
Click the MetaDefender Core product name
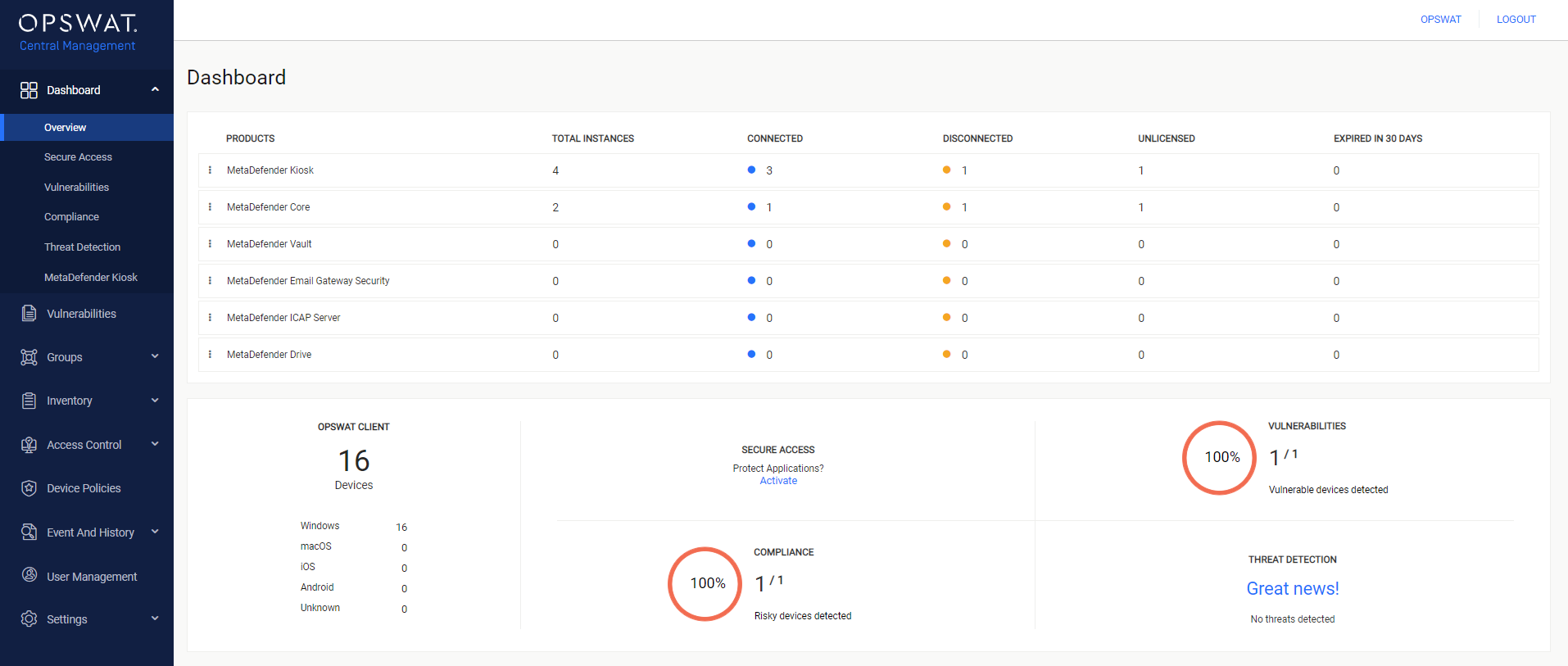tap(268, 207)
